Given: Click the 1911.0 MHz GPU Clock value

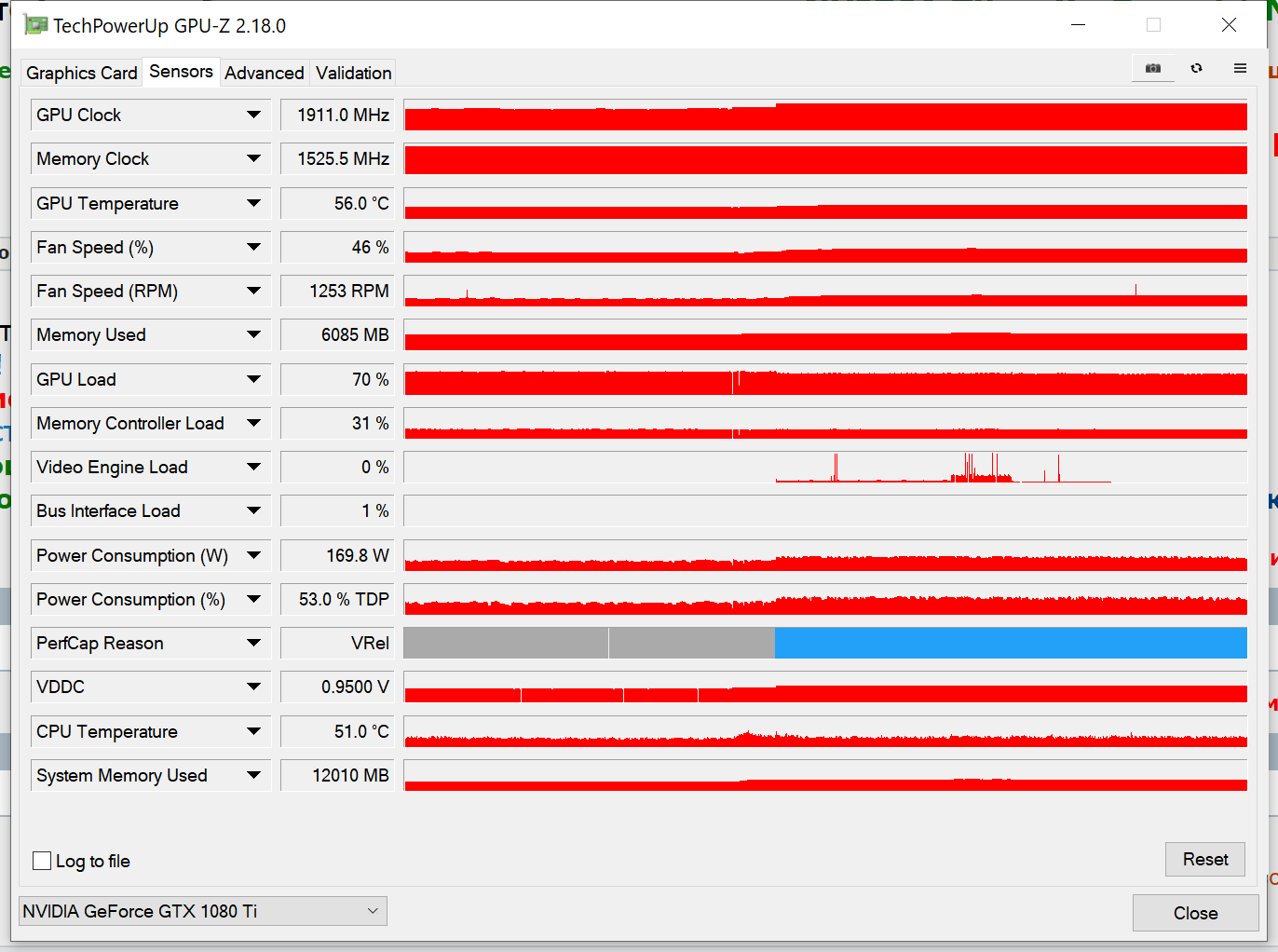Looking at the screenshot, I should pyautogui.click(x=337, y=115).
